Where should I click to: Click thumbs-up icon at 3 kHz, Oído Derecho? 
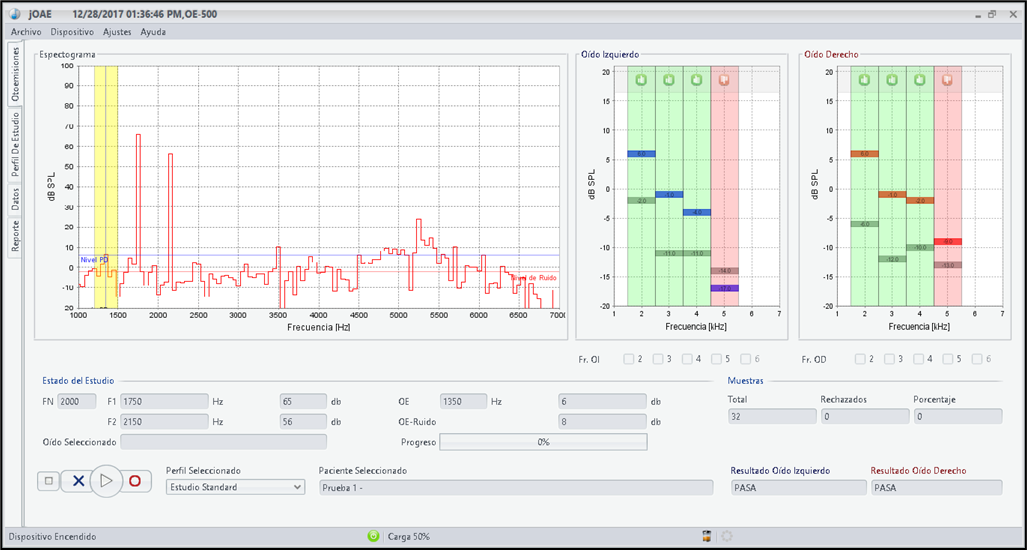pyautogui.click(x=892, y=80)
